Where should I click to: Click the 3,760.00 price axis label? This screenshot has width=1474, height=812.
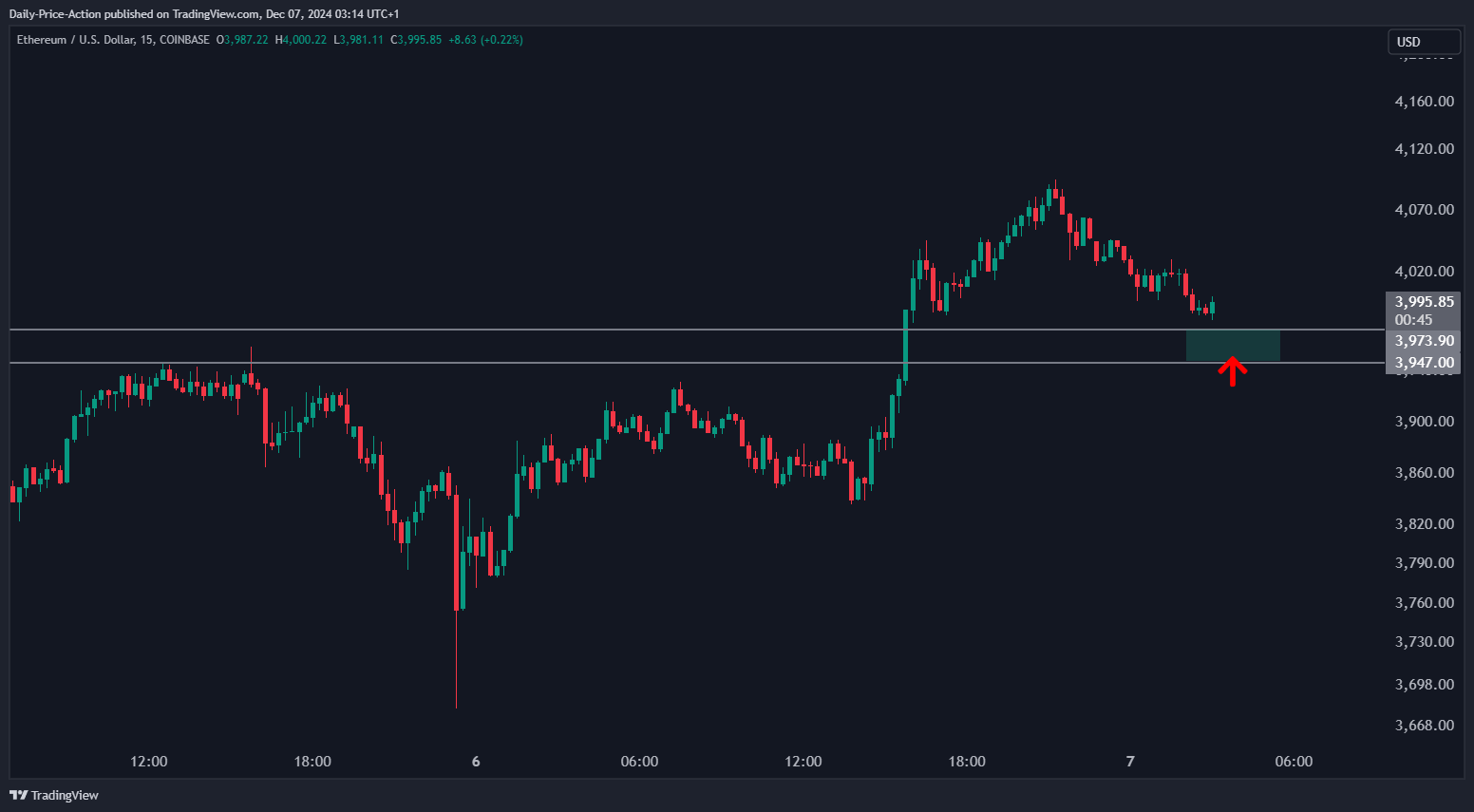click(1424, 603)
